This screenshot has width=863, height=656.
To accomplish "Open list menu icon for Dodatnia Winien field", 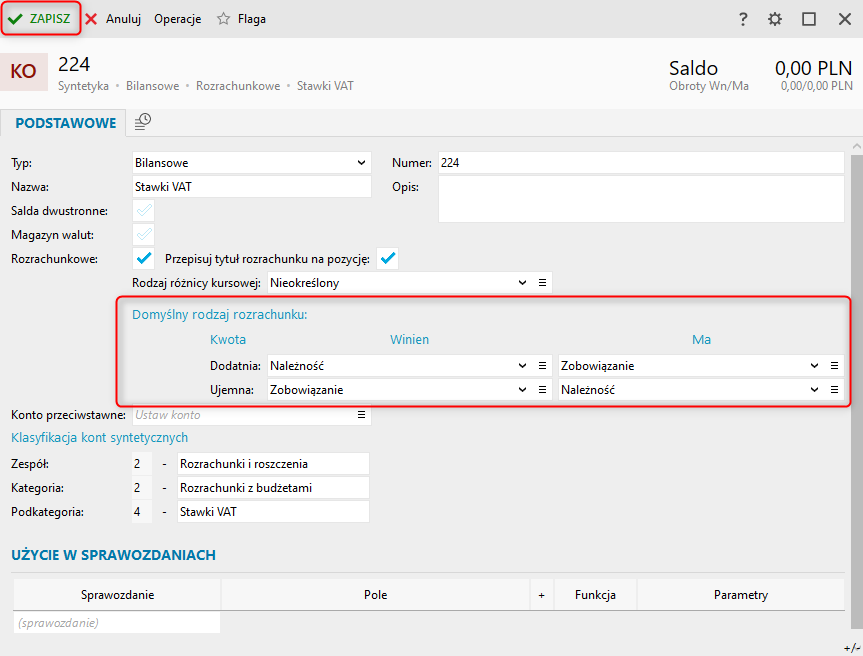I will 542,365.
